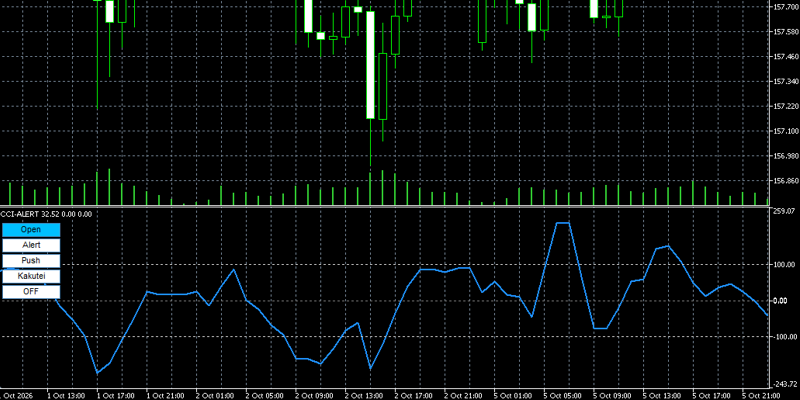This screenshot has width=800, height=400.
Task: Click the 5 Oct 13:00 time label
Action: click(x=662, y=396)
